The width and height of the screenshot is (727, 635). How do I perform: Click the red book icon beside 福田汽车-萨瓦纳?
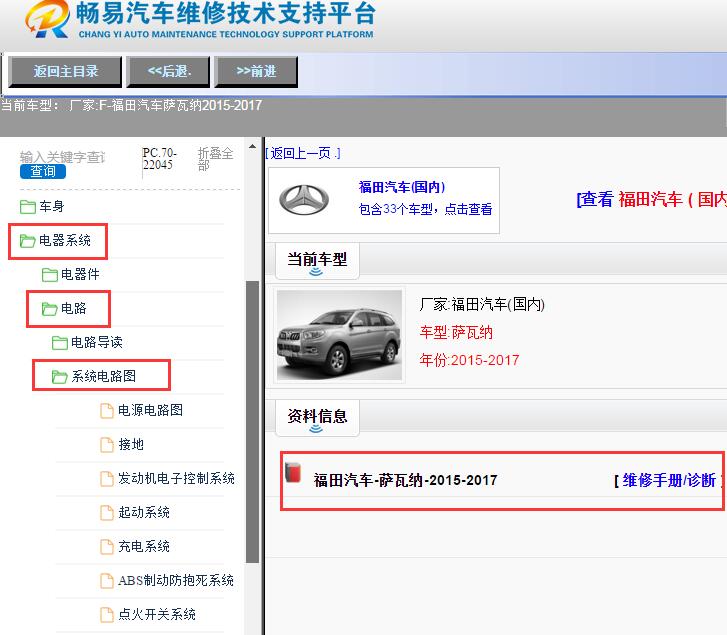[293, 472]
